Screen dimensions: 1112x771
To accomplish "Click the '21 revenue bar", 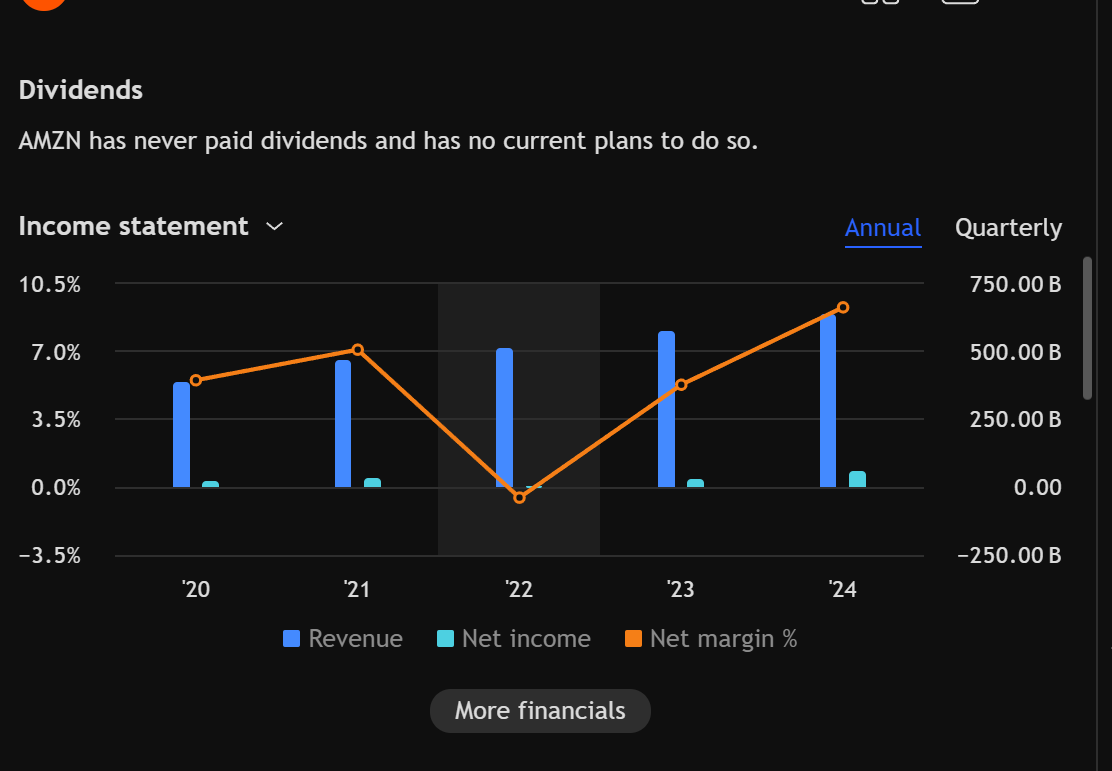I will (x=343, y=424).
